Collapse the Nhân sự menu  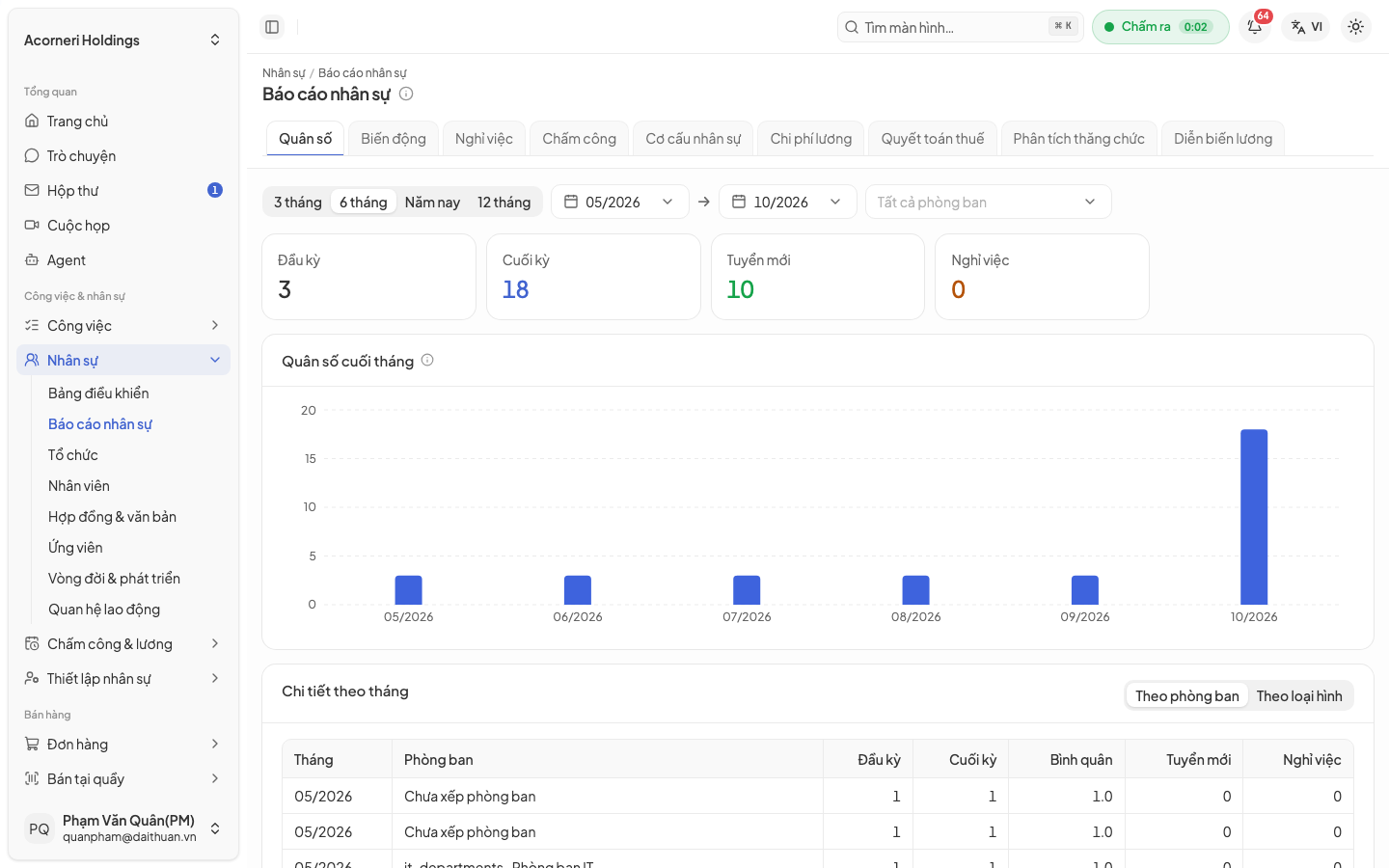[123, 361]
